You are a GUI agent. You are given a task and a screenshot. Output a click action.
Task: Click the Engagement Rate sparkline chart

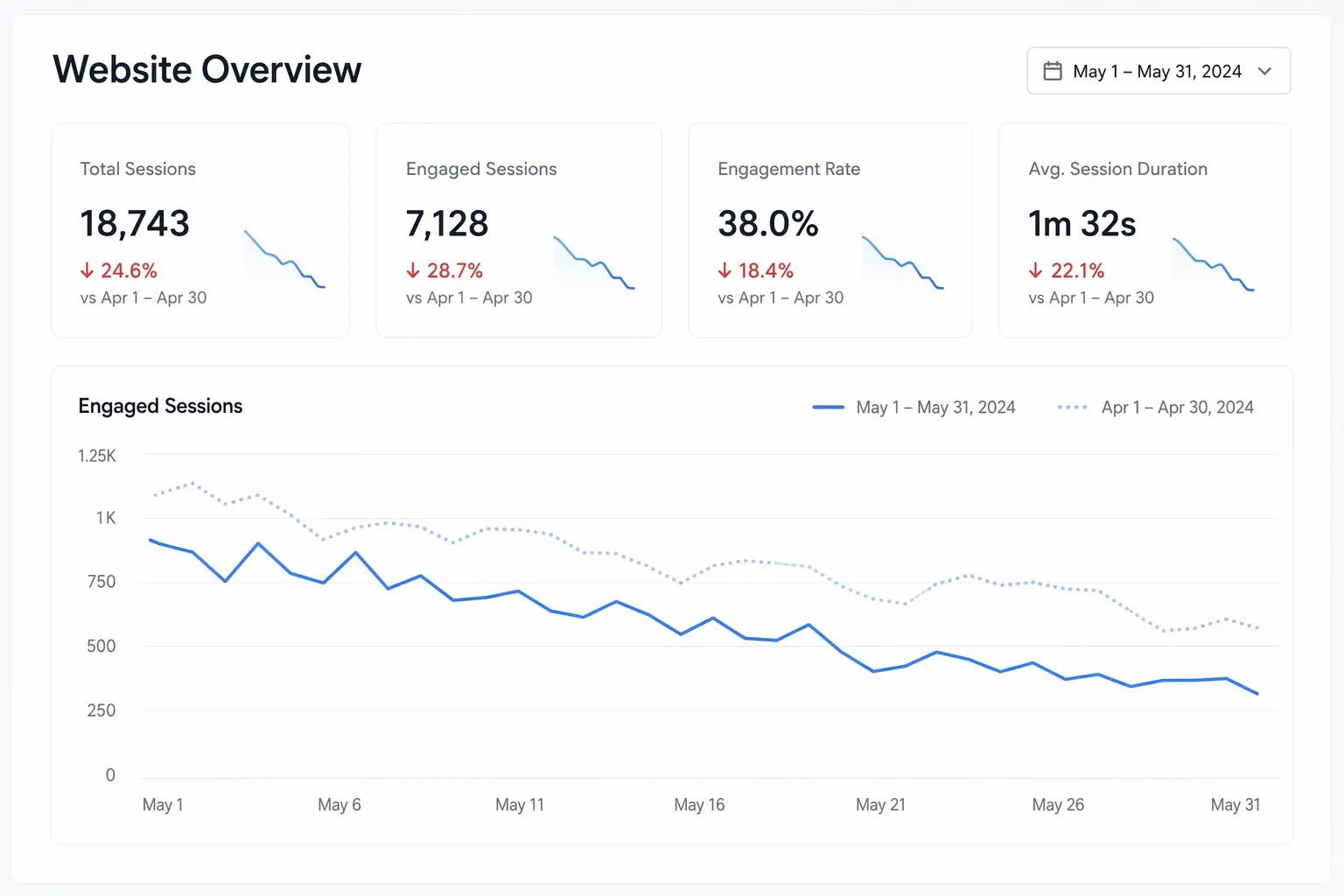coord(903,262)
